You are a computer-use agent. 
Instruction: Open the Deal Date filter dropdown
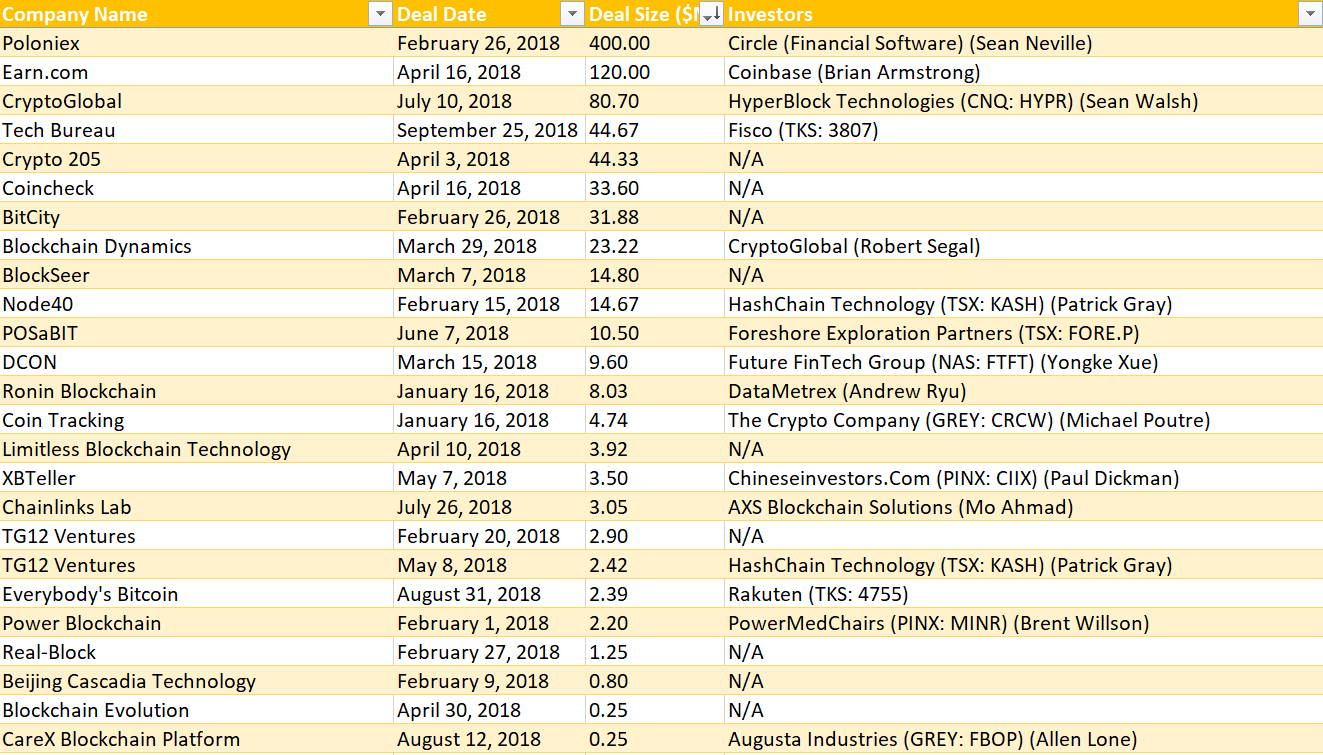572,14
